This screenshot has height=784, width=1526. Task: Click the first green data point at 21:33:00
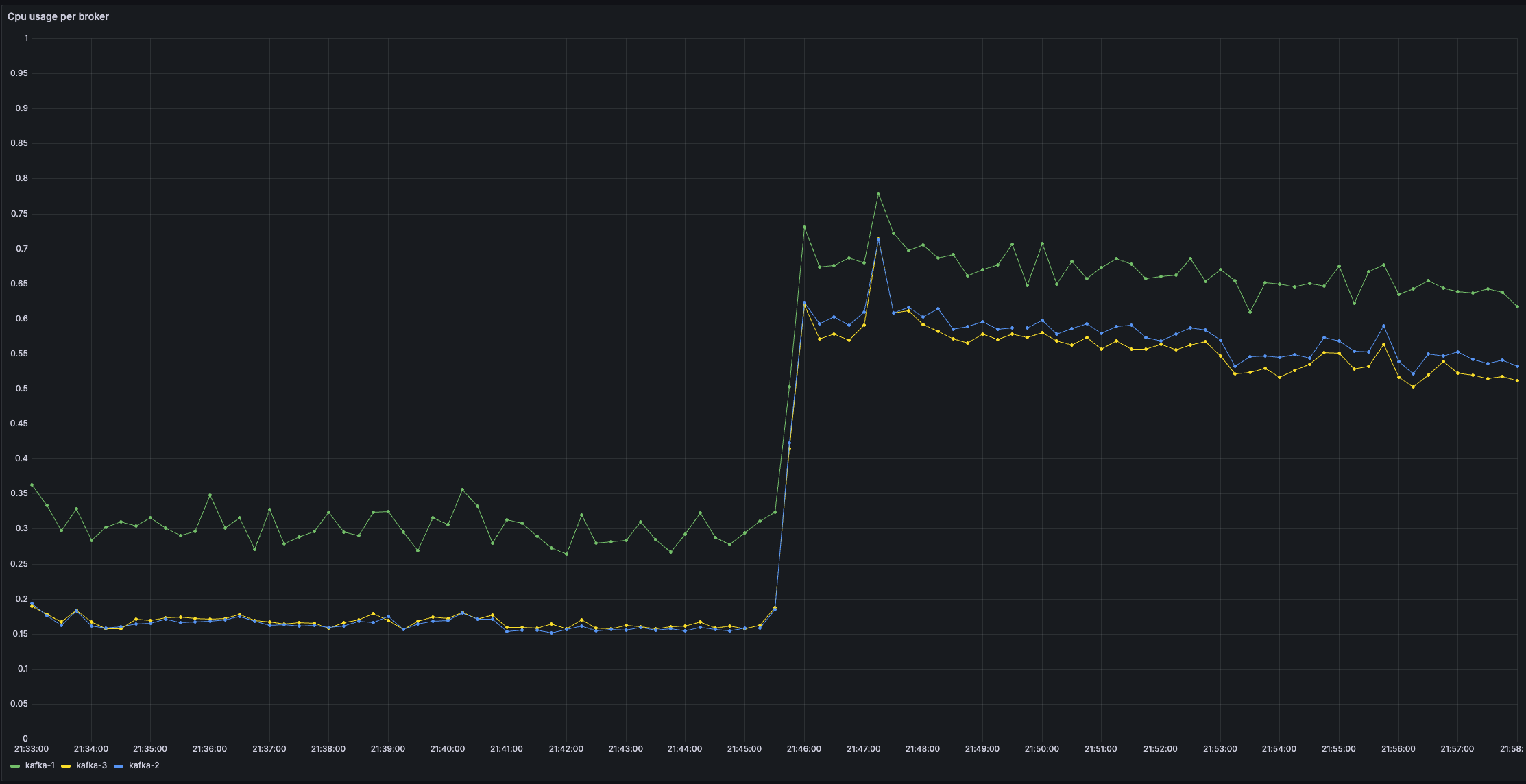[32, 485]
